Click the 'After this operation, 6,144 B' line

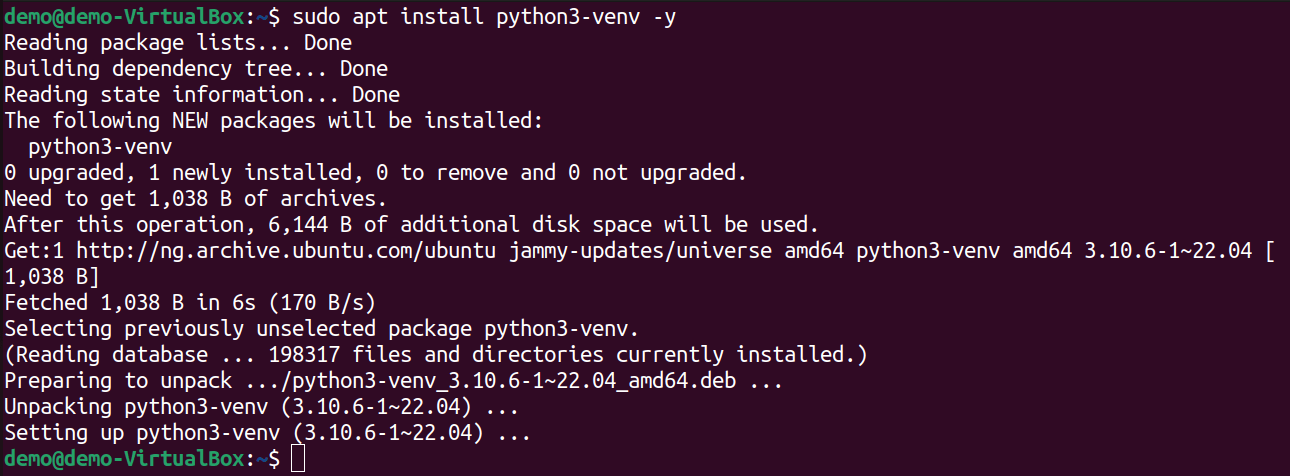click(412, 226)
